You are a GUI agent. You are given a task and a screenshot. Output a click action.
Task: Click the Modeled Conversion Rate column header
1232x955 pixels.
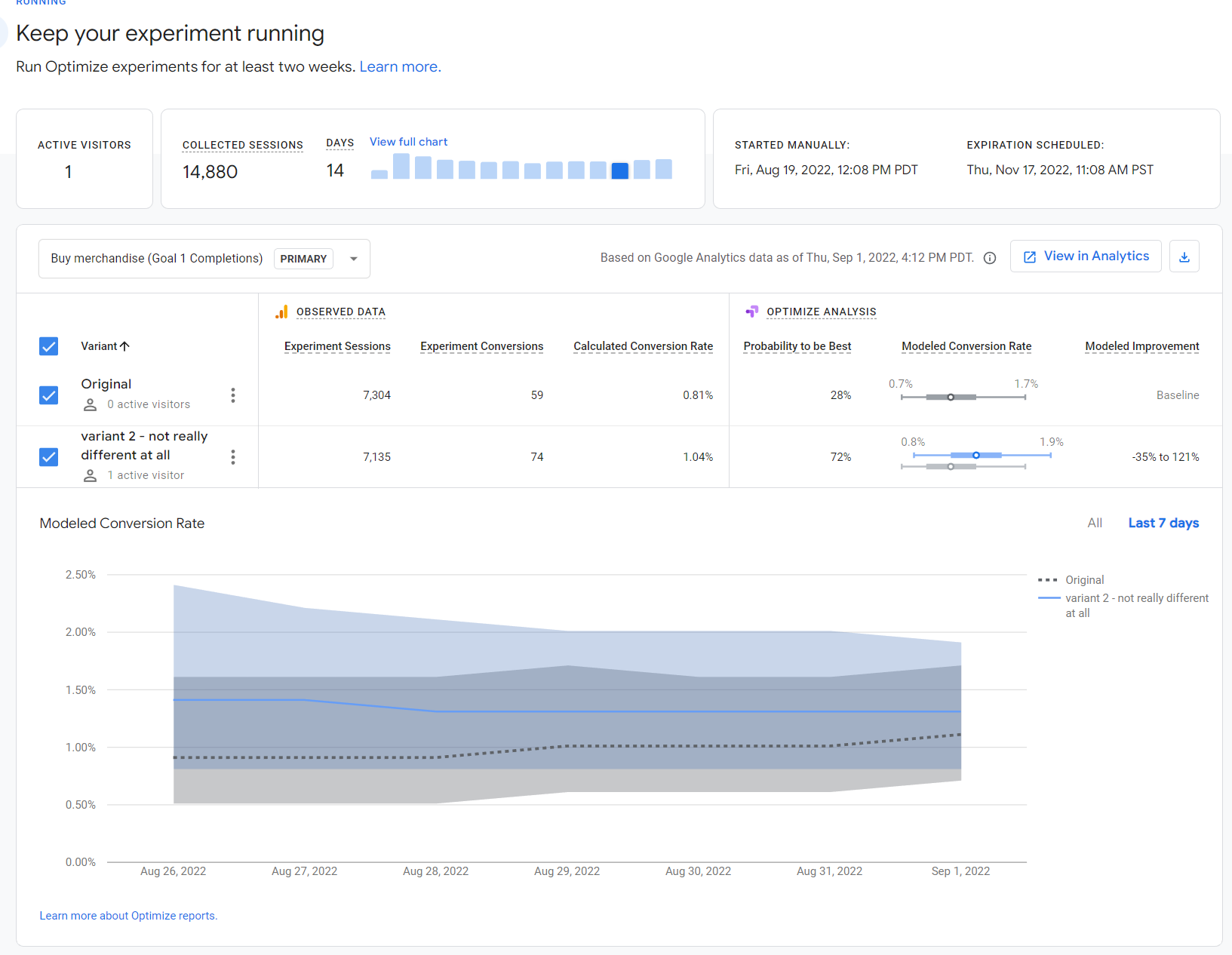[966, 346]
